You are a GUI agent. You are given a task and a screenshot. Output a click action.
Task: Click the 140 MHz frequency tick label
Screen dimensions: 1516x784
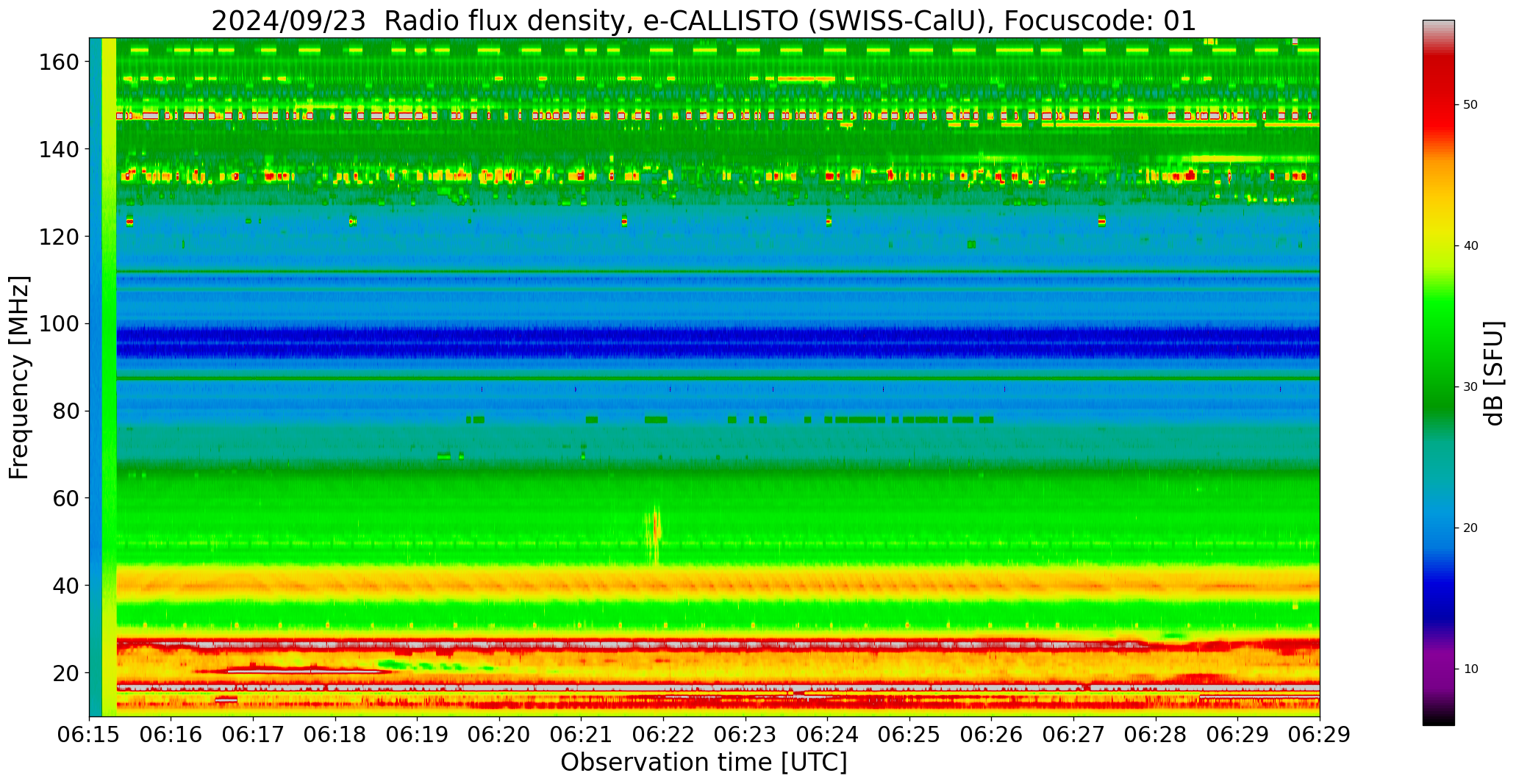click(58, 149)
